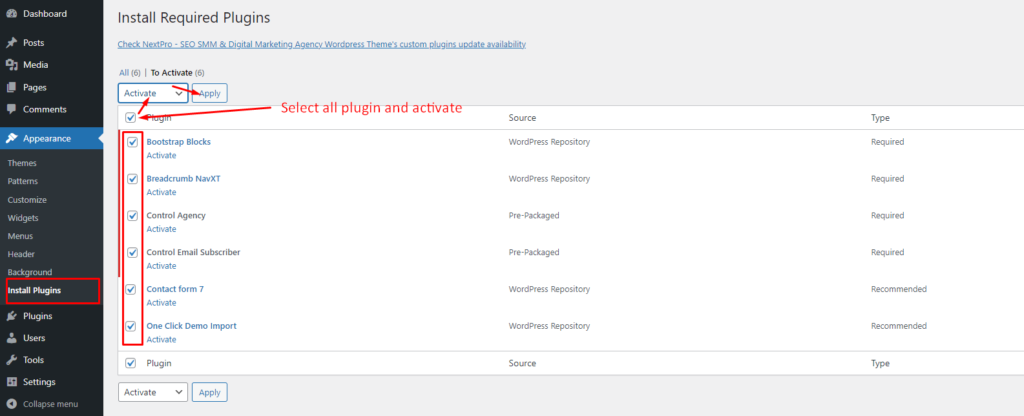Image resolution: width=1024 pixels, height=416 pixels.
Task: Open the Contact form 7 plugin link
Action: point(175,289)
